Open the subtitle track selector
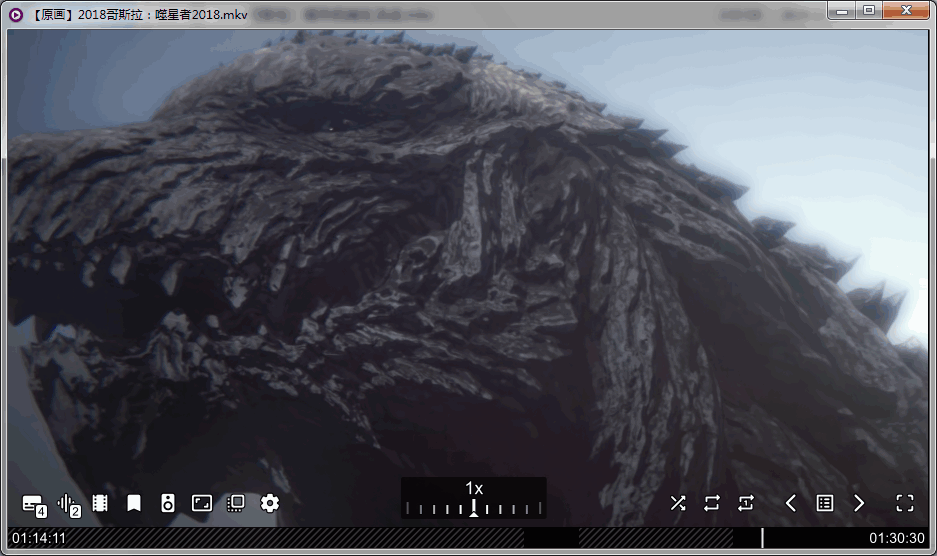 (33, 504)
